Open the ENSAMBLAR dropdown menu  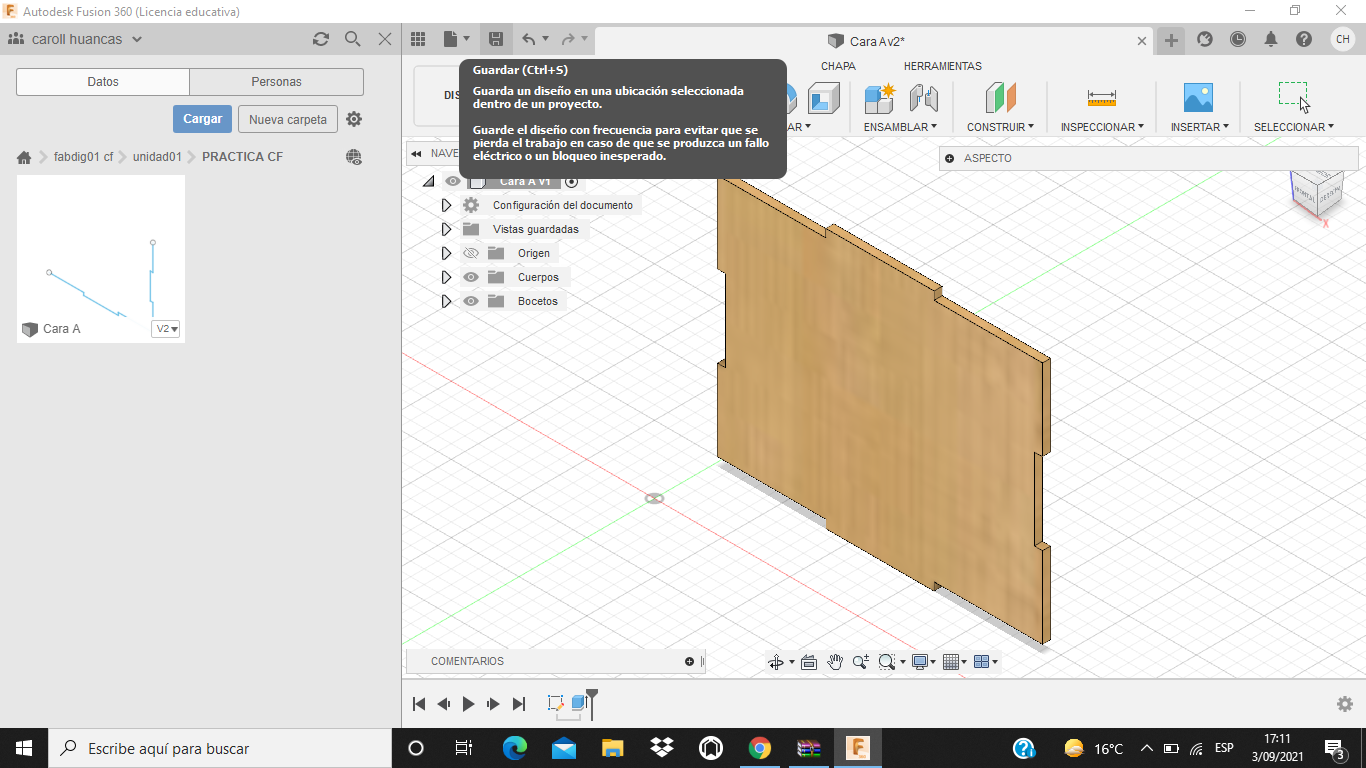click(900, 127)
